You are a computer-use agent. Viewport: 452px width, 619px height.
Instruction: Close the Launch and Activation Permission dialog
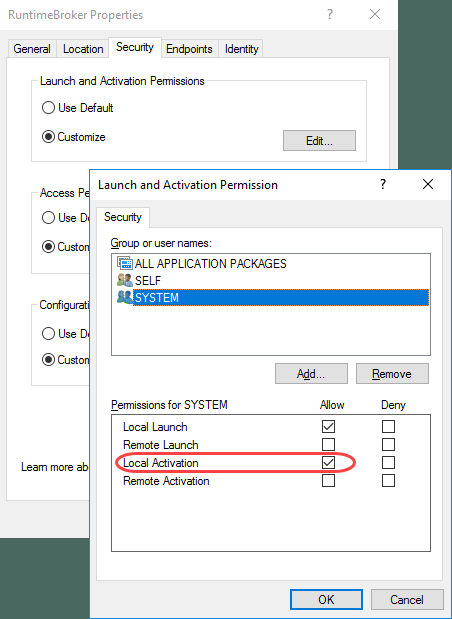[x=428, y=184]
